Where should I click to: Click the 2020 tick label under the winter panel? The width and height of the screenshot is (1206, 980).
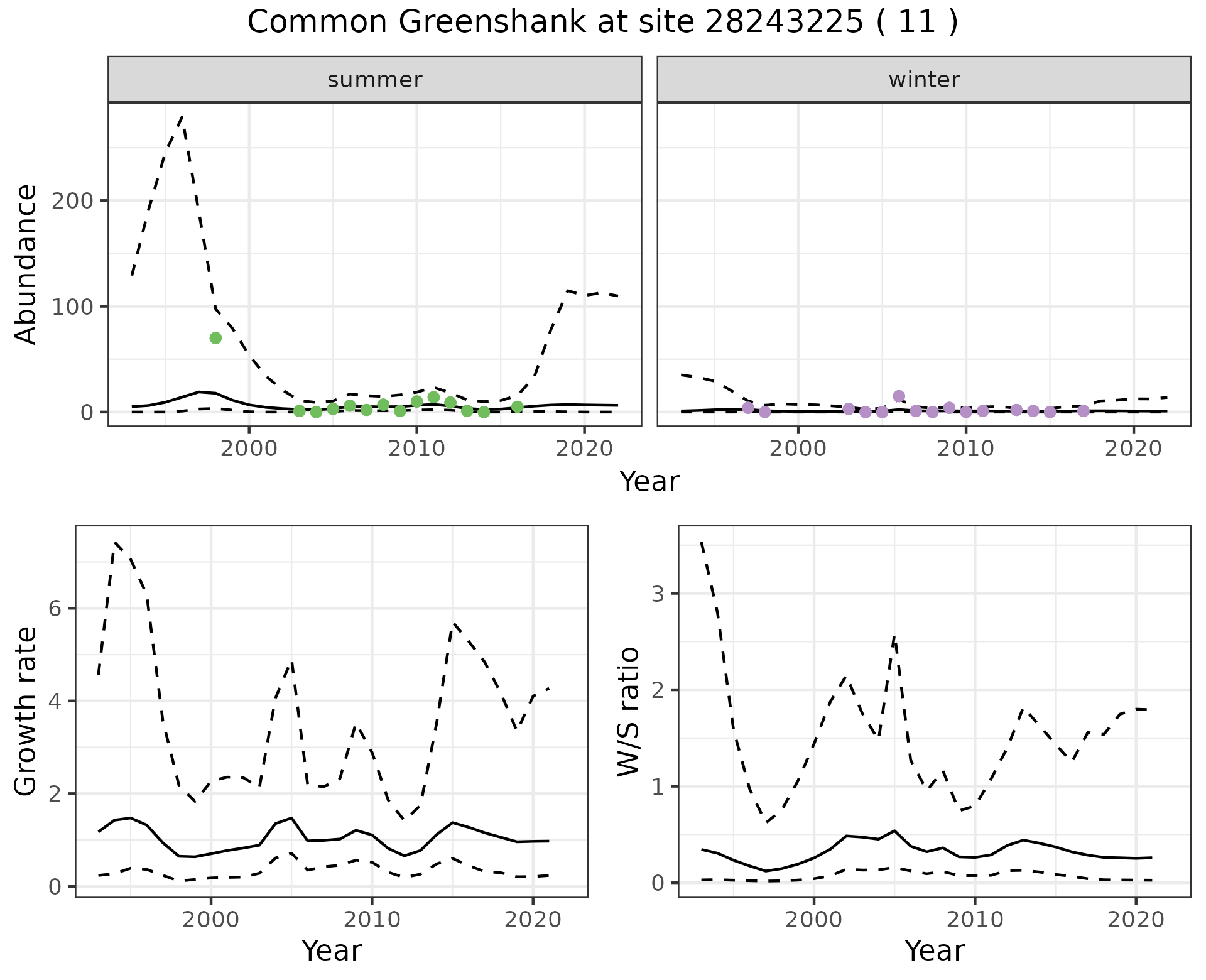tap(1134, 449)
